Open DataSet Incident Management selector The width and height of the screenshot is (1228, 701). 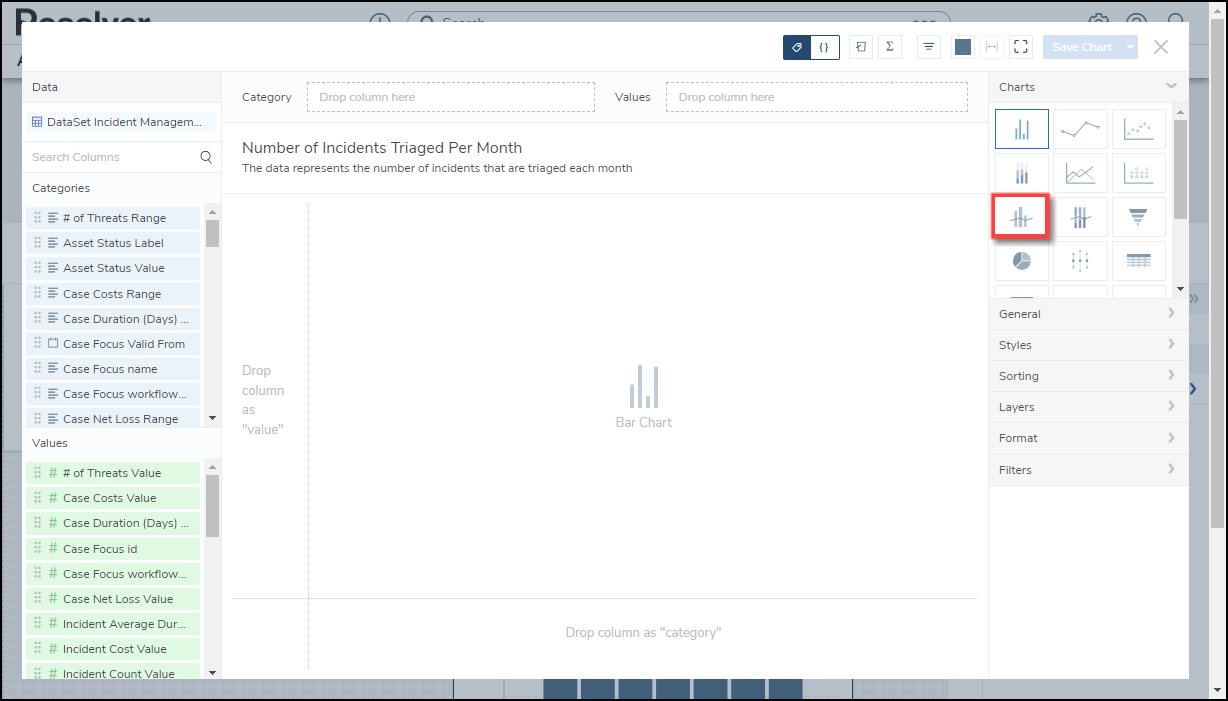click(121, 122)
